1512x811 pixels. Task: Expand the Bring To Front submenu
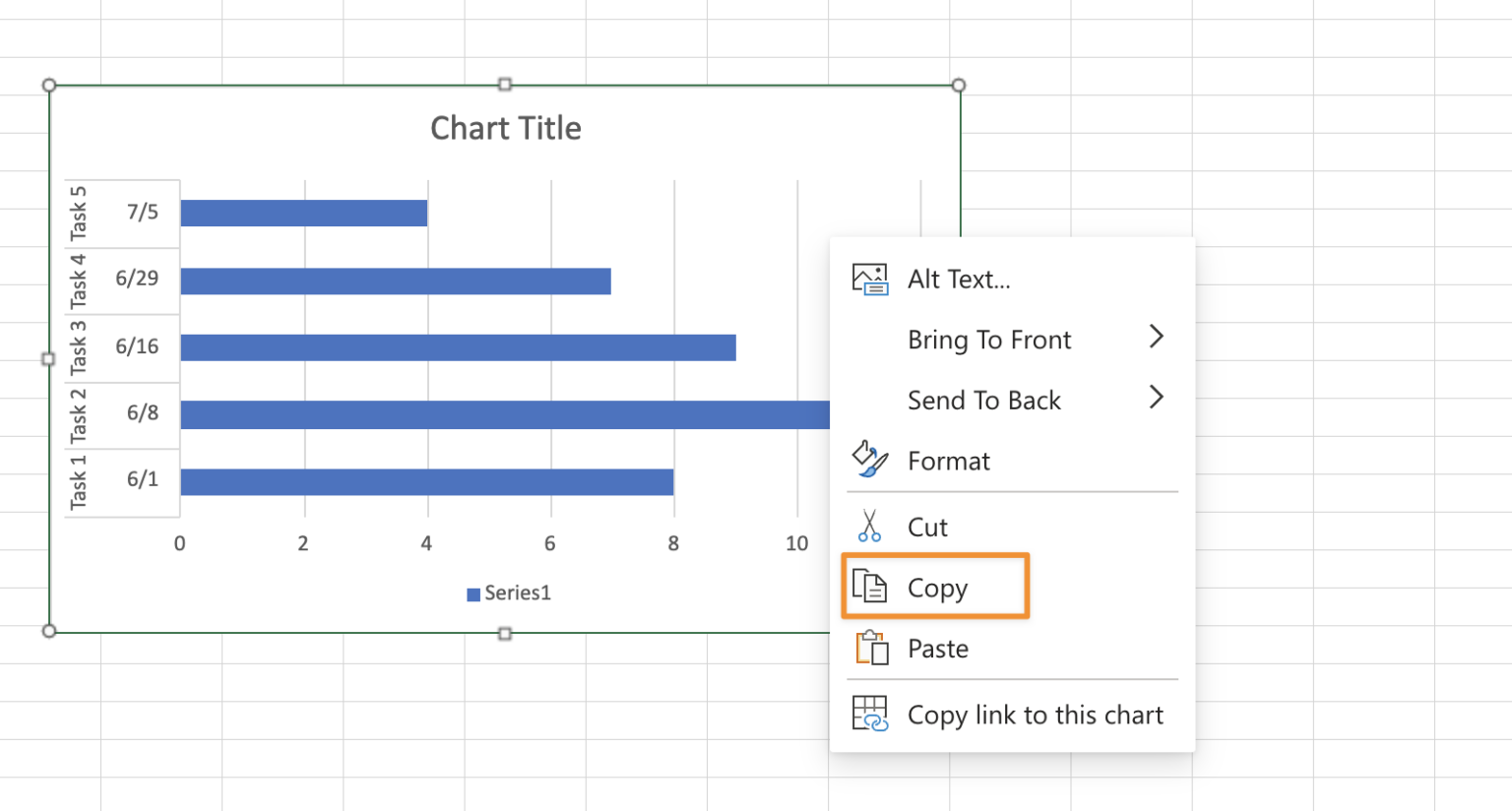coord(1158,339)
